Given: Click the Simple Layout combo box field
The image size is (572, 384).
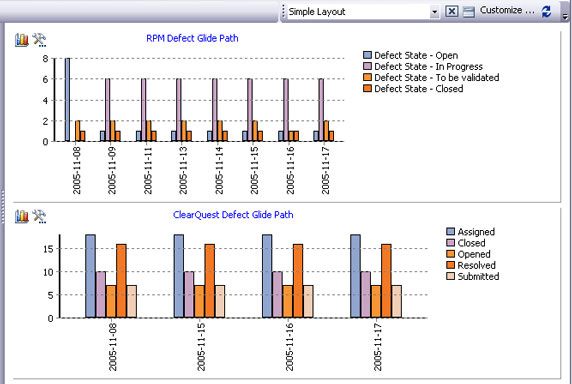Looking at the screenshot, I should pyautogui.click(x=363, y=12).
